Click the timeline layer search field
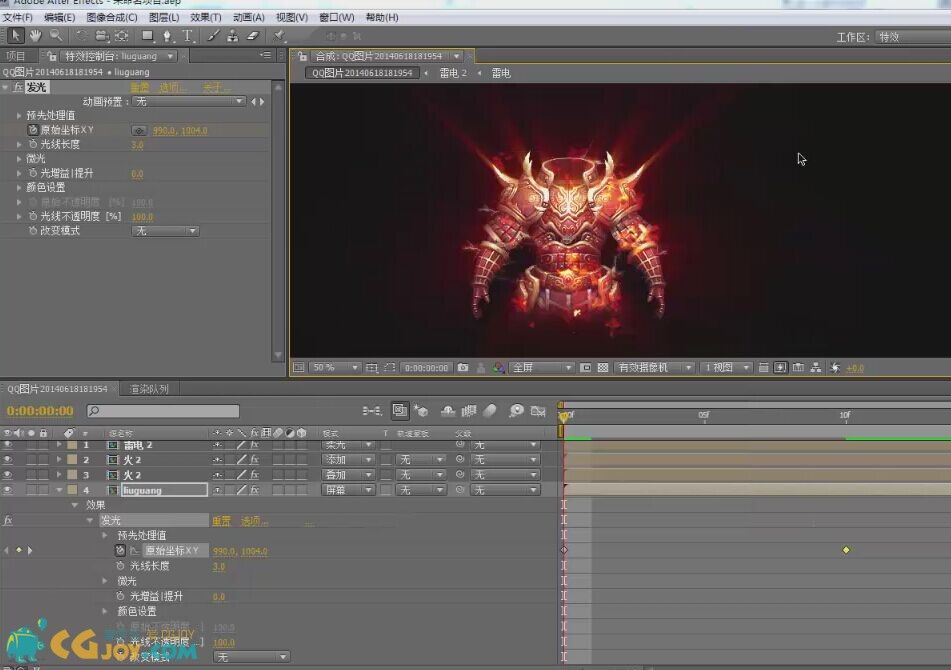 pyautogui.click(x=163, y=411)
